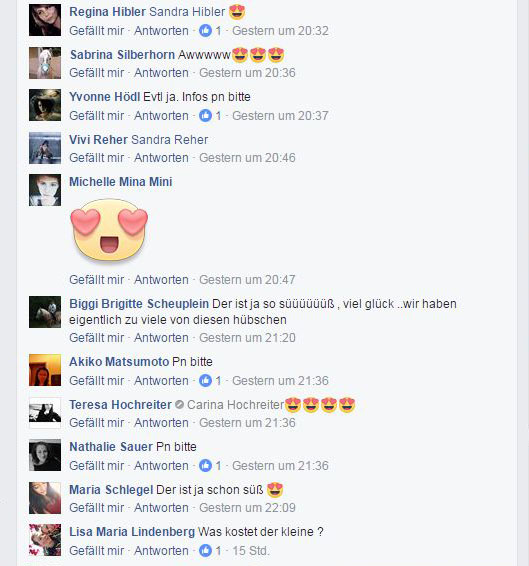Open tagged Sandra Reher profile link
This screenshot has height=566, width=529.
[x=169, y=140]
